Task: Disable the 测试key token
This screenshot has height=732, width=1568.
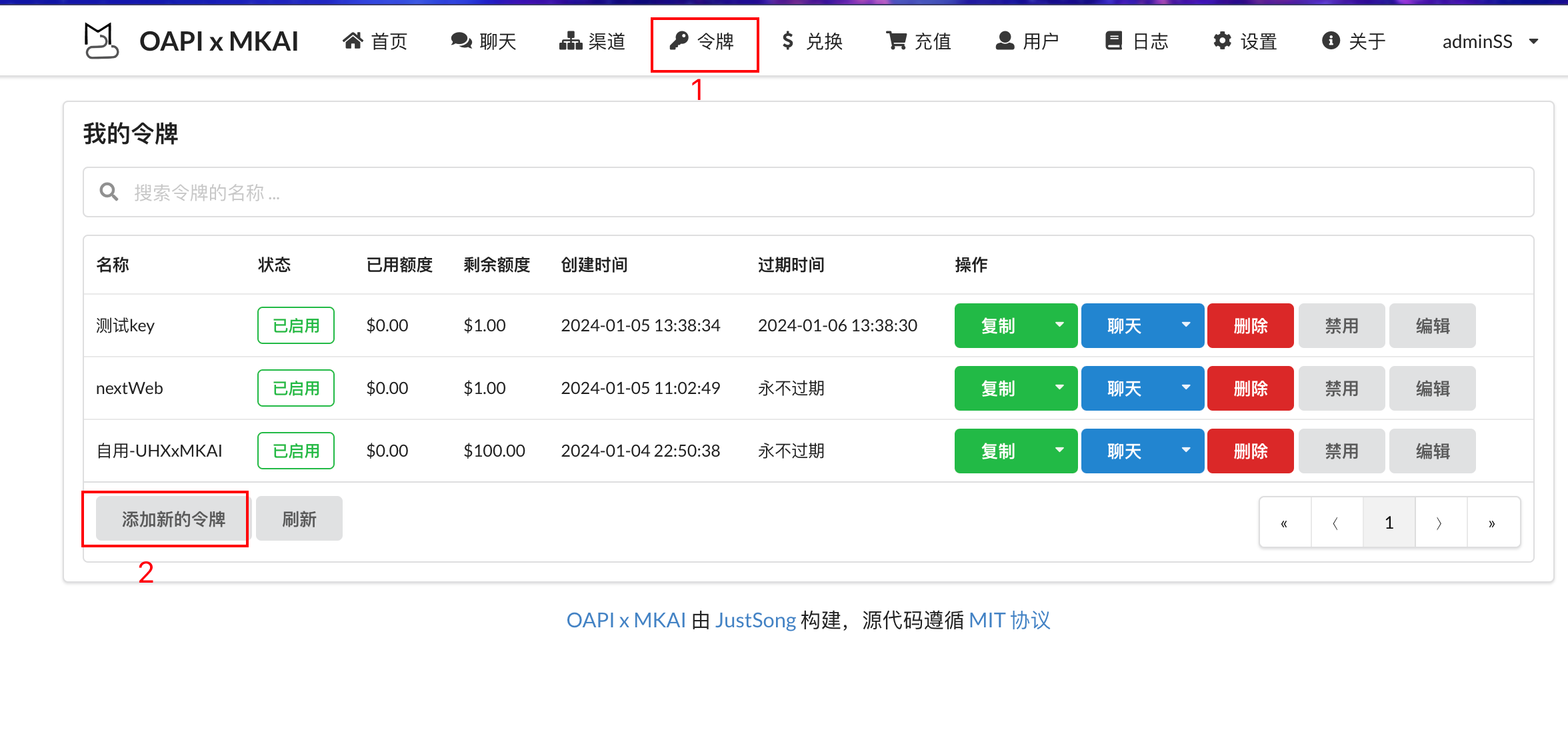Action: click(1341, 325)
